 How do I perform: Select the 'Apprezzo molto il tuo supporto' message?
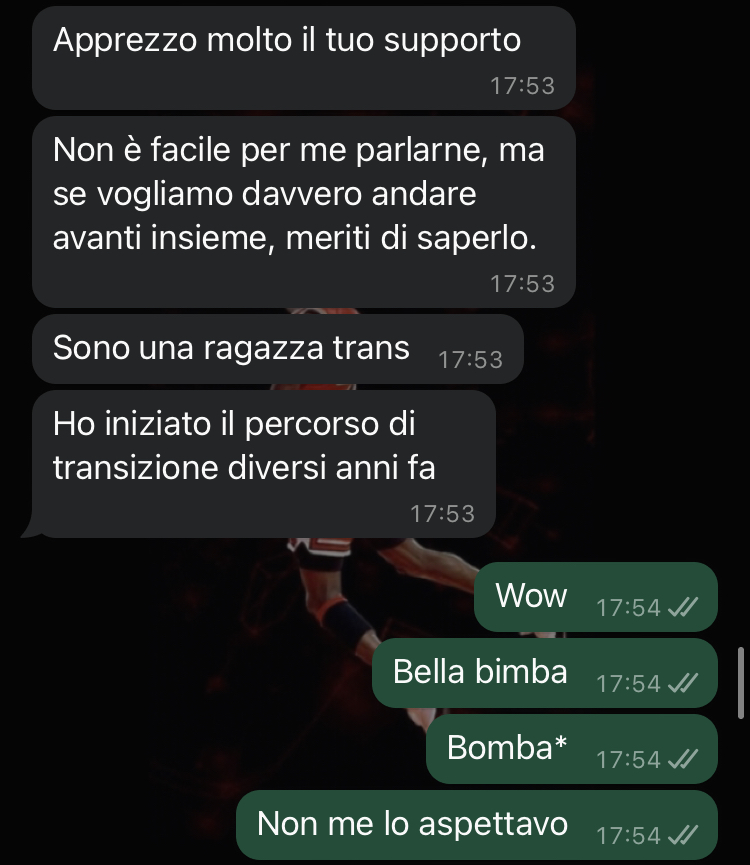pyautogui.click(x=304, y=58)
